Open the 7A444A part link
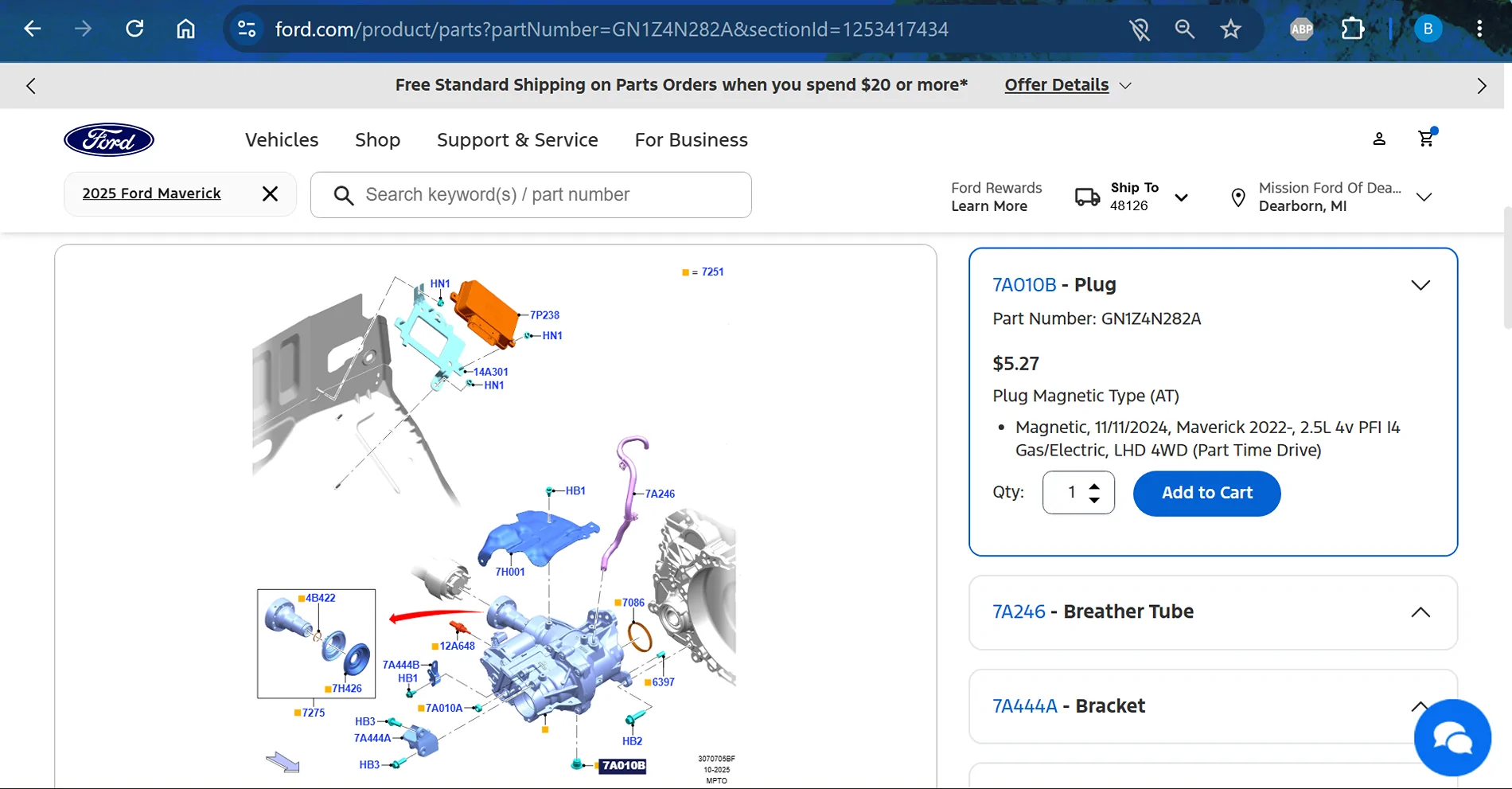Screen dimensions: 1512x789 pyautogui.click(x=1025, y=706)
